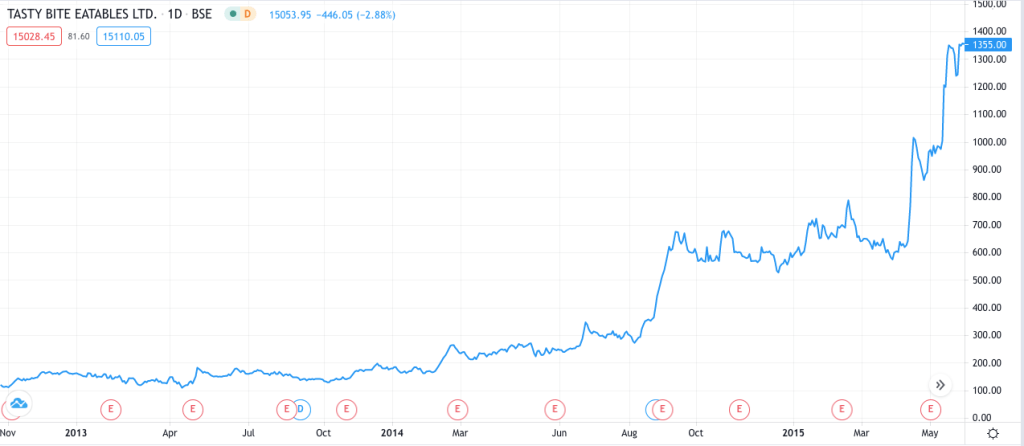The width and height of the screenshot is (1024, 446).
Task: Select the blue D dividend marker
Action: click(x=301, y=408)
